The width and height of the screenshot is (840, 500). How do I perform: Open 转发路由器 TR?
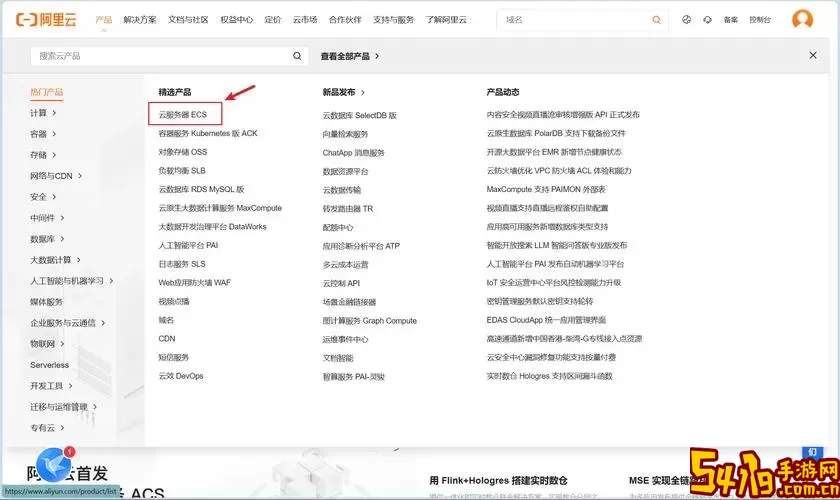tap(348, 208)
